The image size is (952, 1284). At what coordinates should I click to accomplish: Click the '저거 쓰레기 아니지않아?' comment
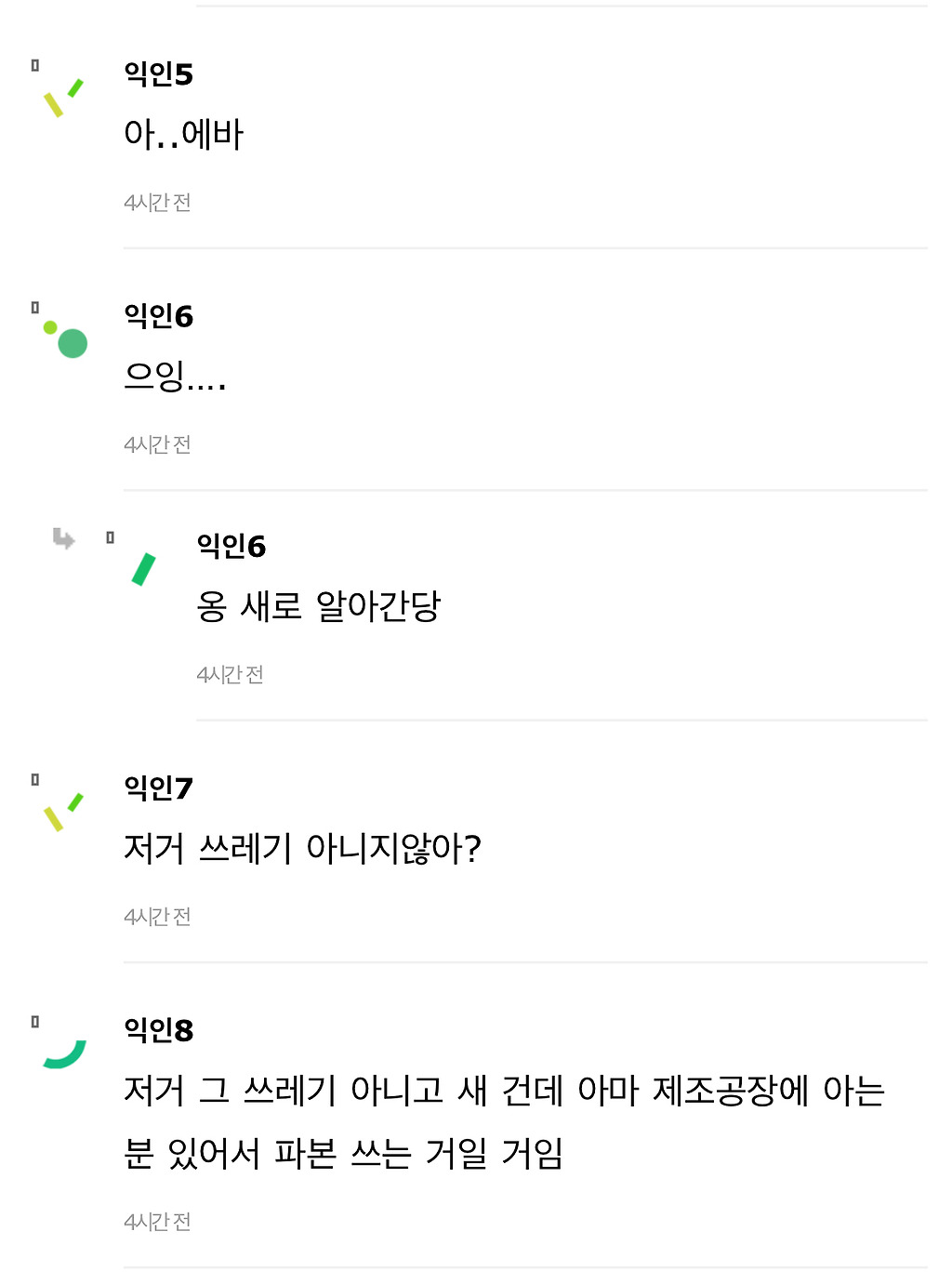coord(302,849)
